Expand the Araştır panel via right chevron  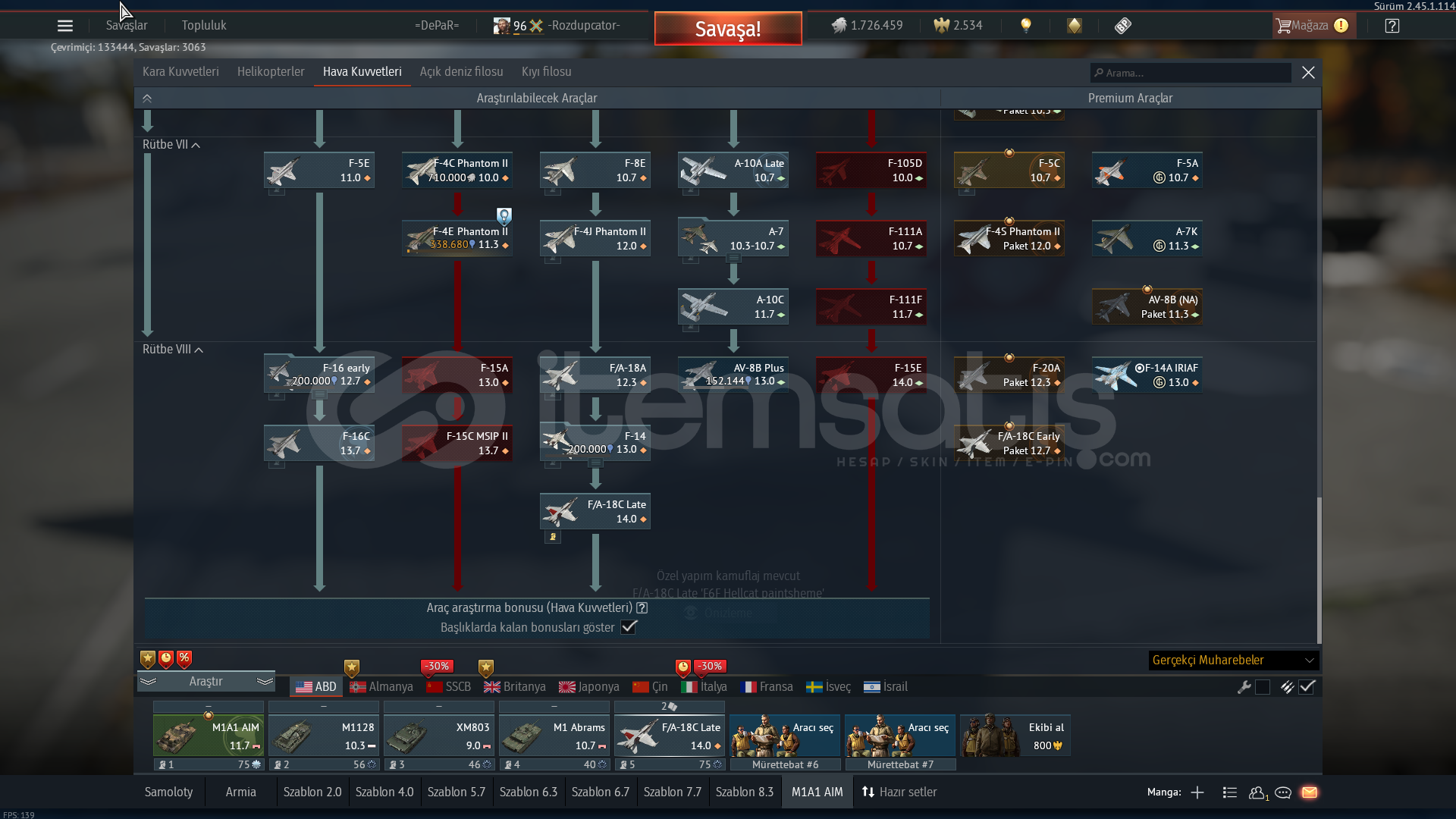(265, 681)
